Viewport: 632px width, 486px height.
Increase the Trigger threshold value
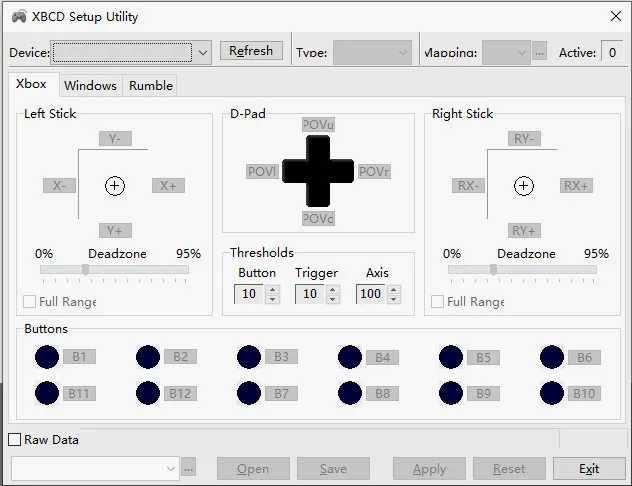(x=333, y=290)
